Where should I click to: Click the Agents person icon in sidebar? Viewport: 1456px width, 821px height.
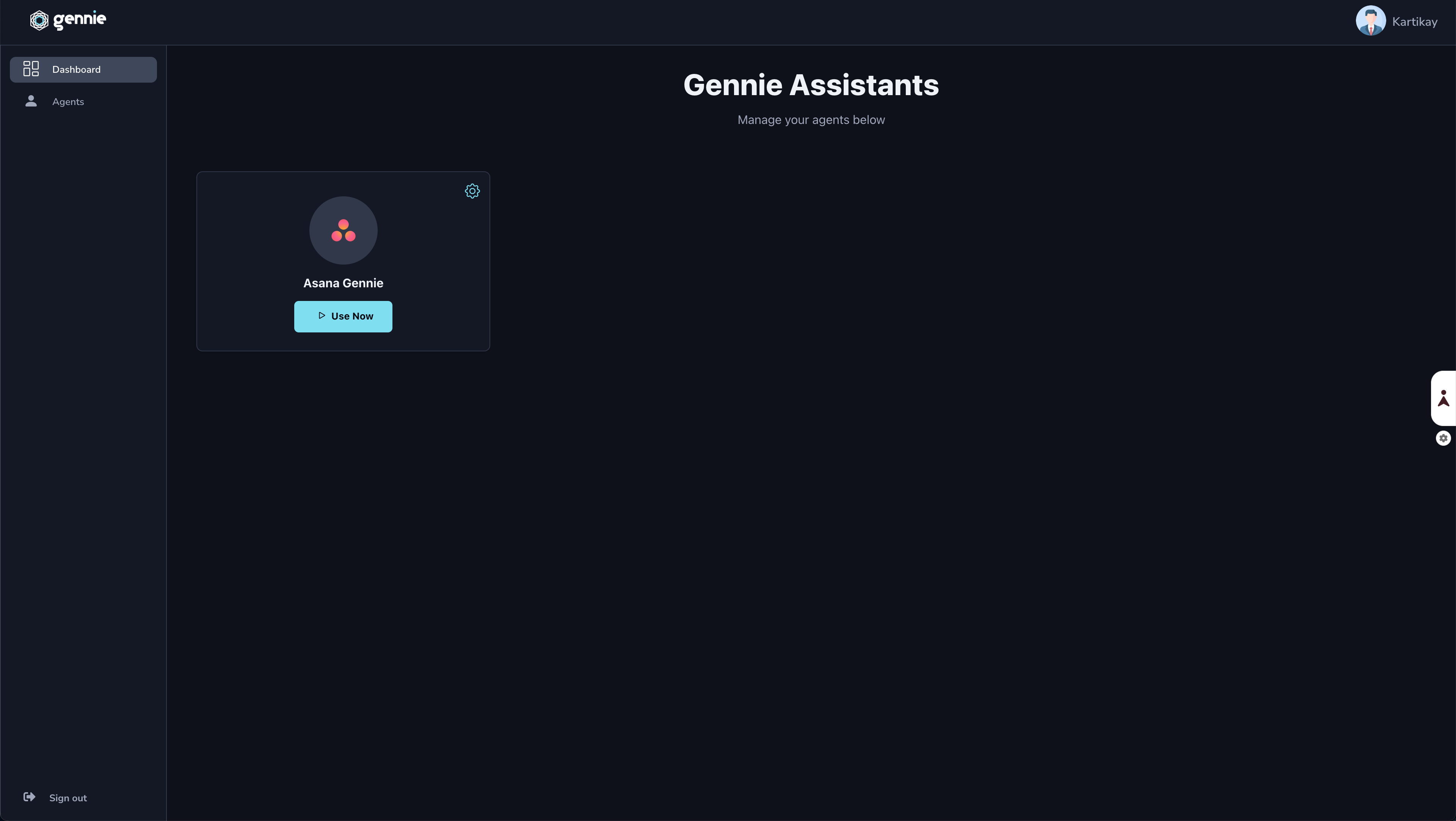coord(31,102)
